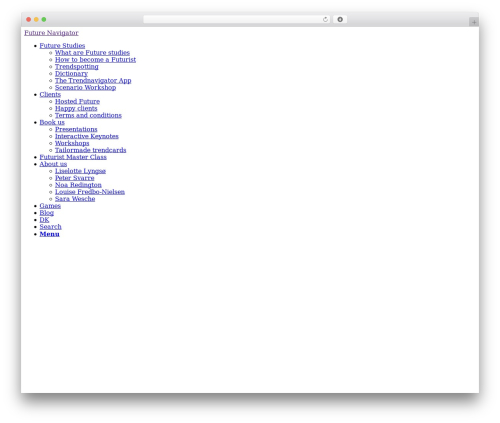Click the bold Menu link
Viewport: 500px width, 423px height.
(x=49, y=234)
